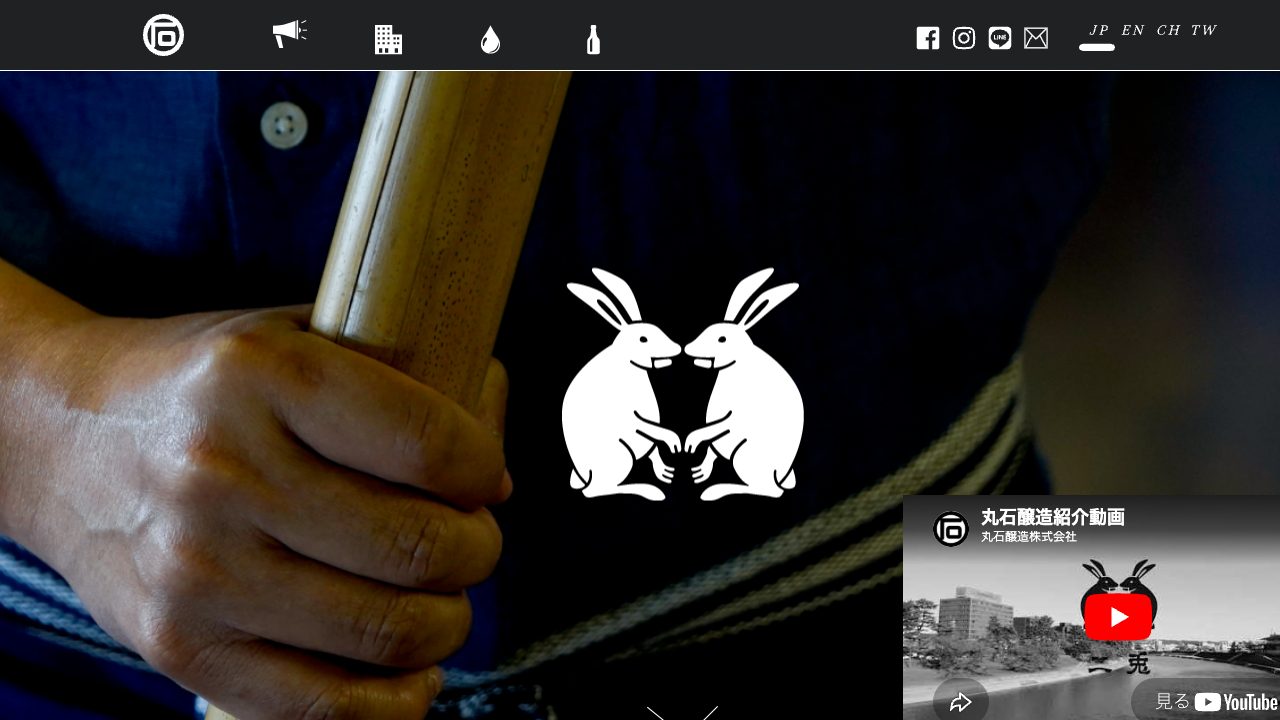Image resolution: width=1280 pixels, height=720 pixels.
Task: Open the sake bottle products icon
Action: click(593, 39)
